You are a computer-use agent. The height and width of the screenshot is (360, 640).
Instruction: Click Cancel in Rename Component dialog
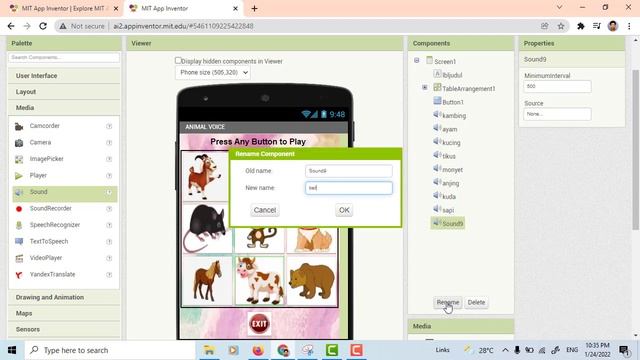[x=265, y=210]
